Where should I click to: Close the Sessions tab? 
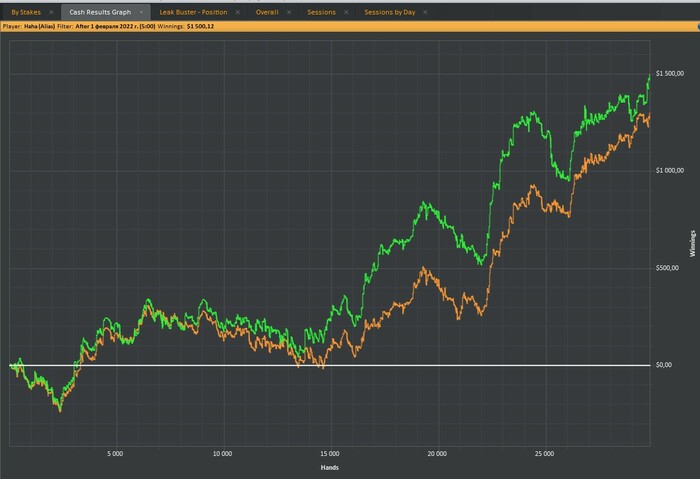tap(346, 12)
